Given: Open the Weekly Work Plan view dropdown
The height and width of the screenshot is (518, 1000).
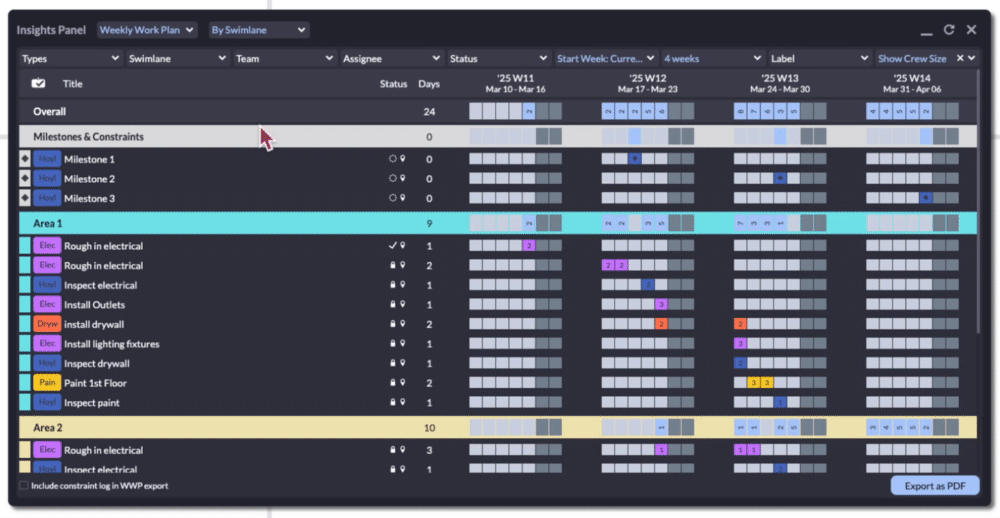Looking at the screenshot, I should pyautogui.click(x=147, y=30).
